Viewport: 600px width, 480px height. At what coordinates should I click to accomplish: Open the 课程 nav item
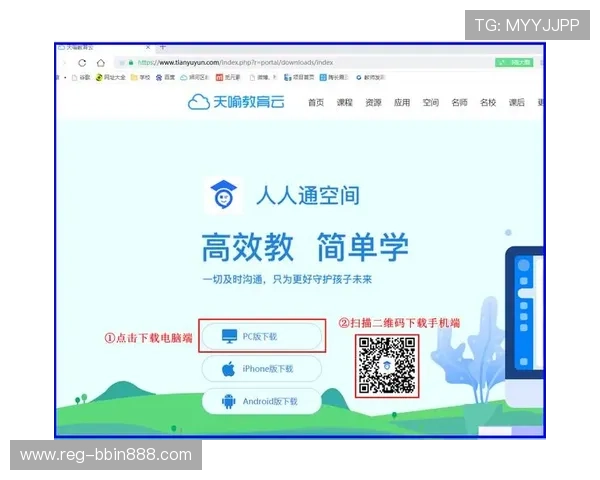coord(345,103)
